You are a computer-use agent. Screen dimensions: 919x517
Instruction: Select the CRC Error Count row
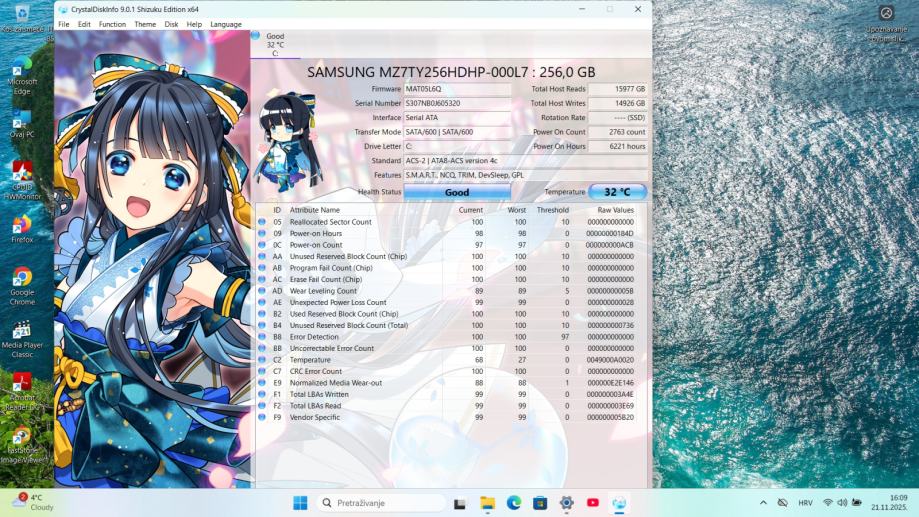click(451, 371)
